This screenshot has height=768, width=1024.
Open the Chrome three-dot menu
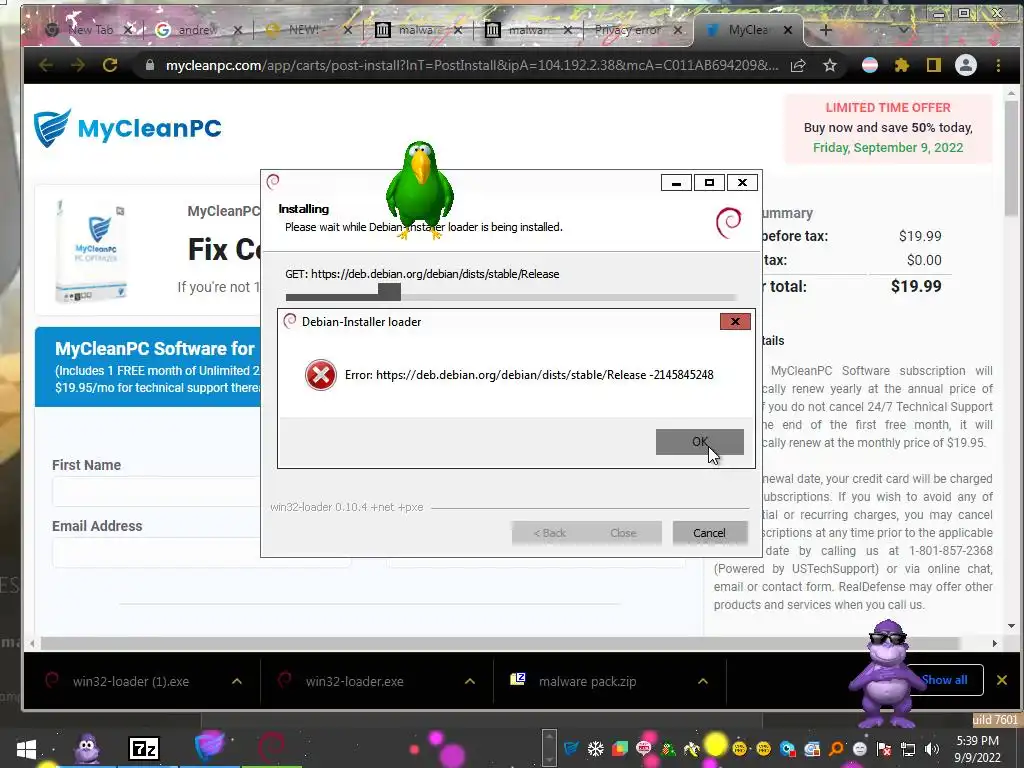coord(998,65)
